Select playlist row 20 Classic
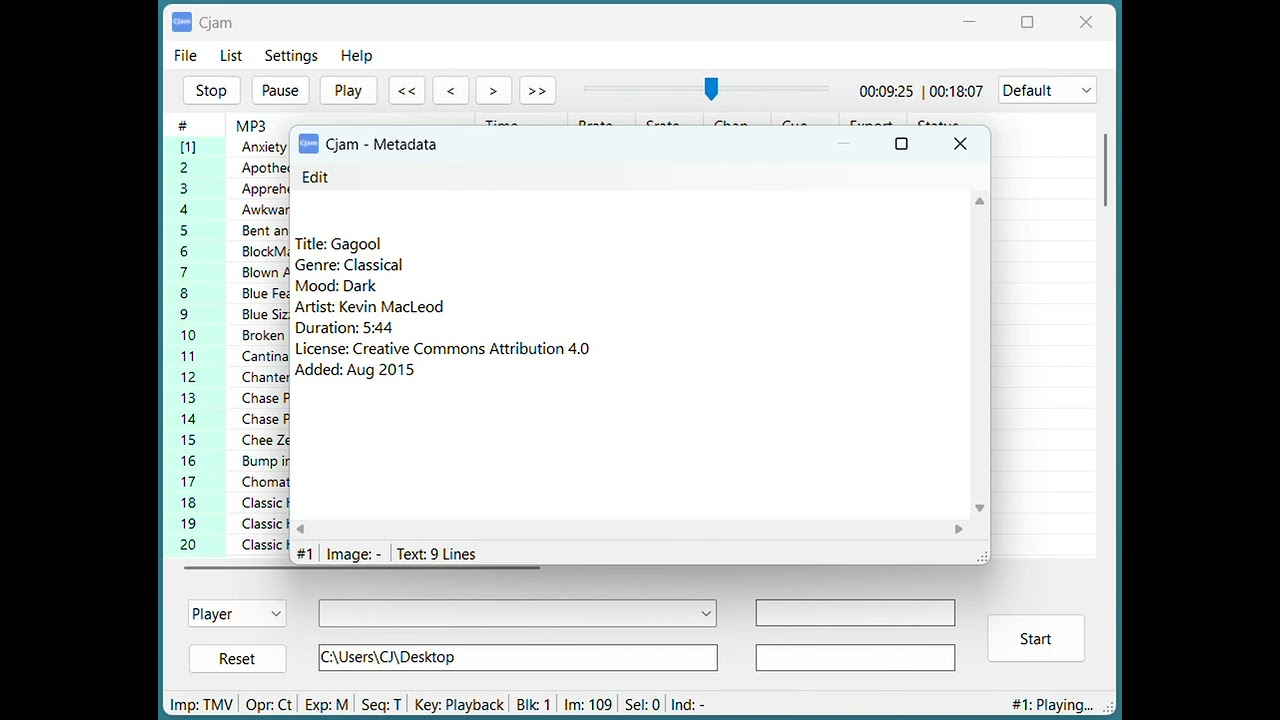Screen dimensions: 1280x720 (229, 546)
